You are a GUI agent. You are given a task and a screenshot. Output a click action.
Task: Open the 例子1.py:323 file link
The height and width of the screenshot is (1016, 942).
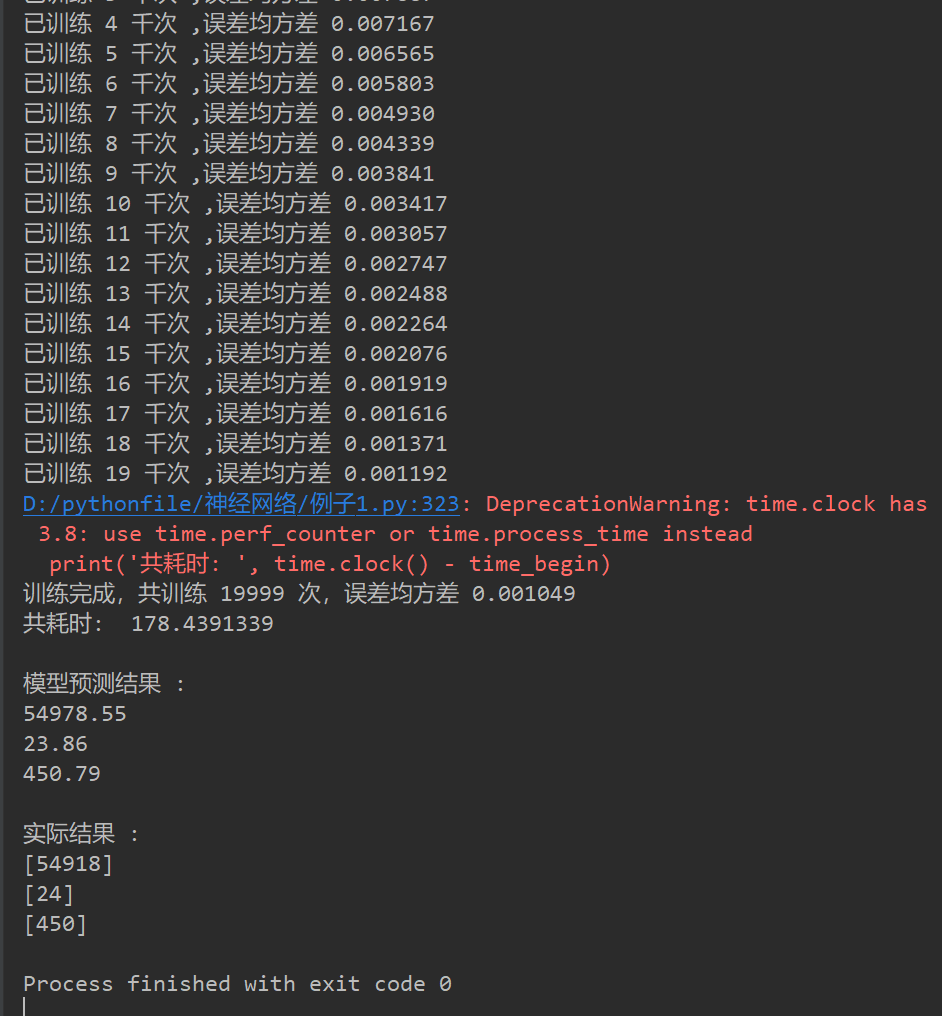pyautogui.click(x=241, y=504)
